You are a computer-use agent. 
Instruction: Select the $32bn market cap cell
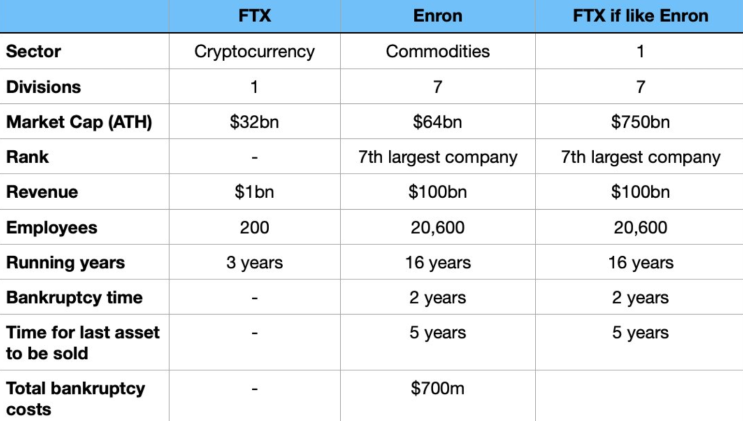click(254, 122)
